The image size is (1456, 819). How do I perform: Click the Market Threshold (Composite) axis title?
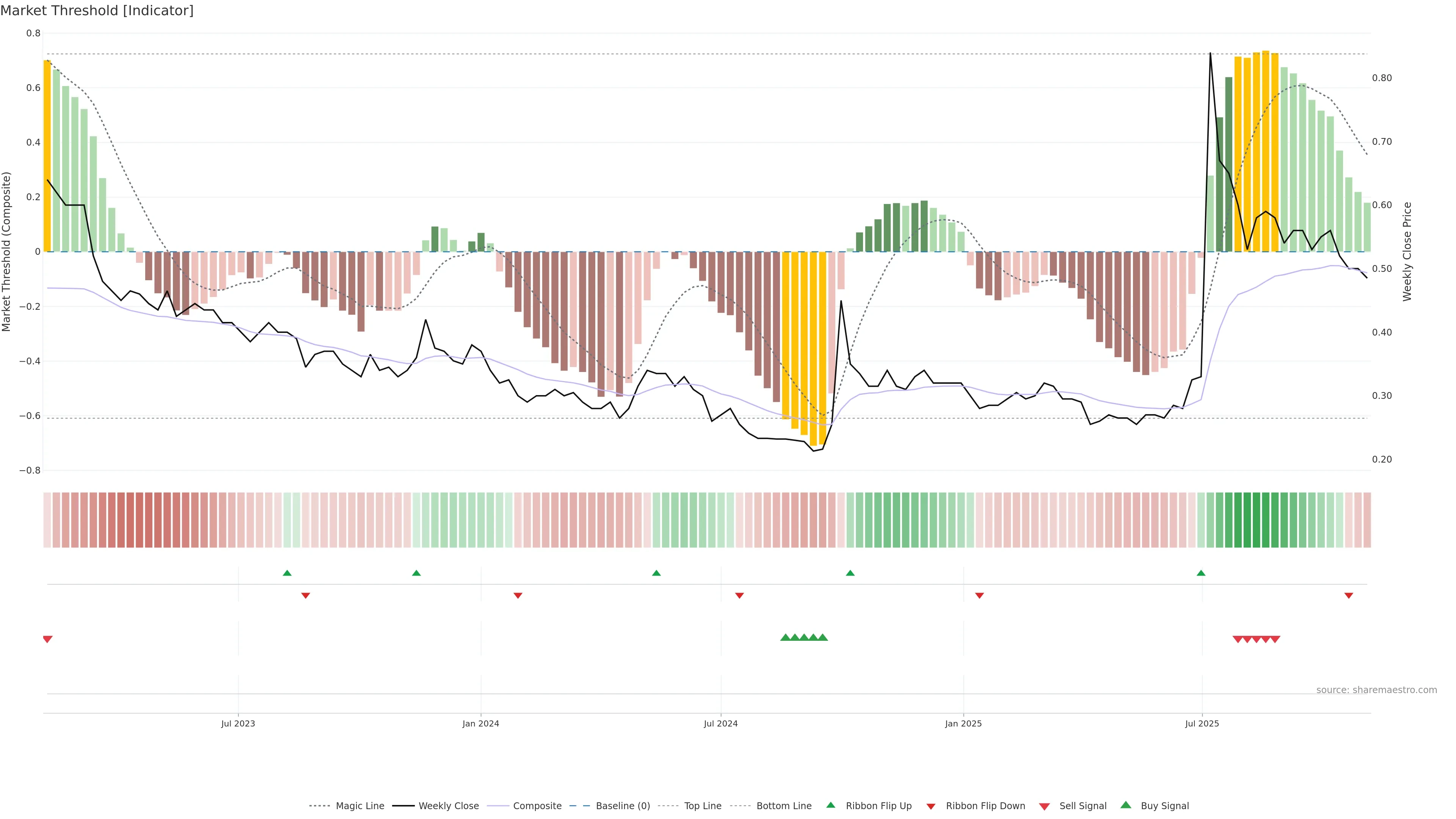click(6, 251)
